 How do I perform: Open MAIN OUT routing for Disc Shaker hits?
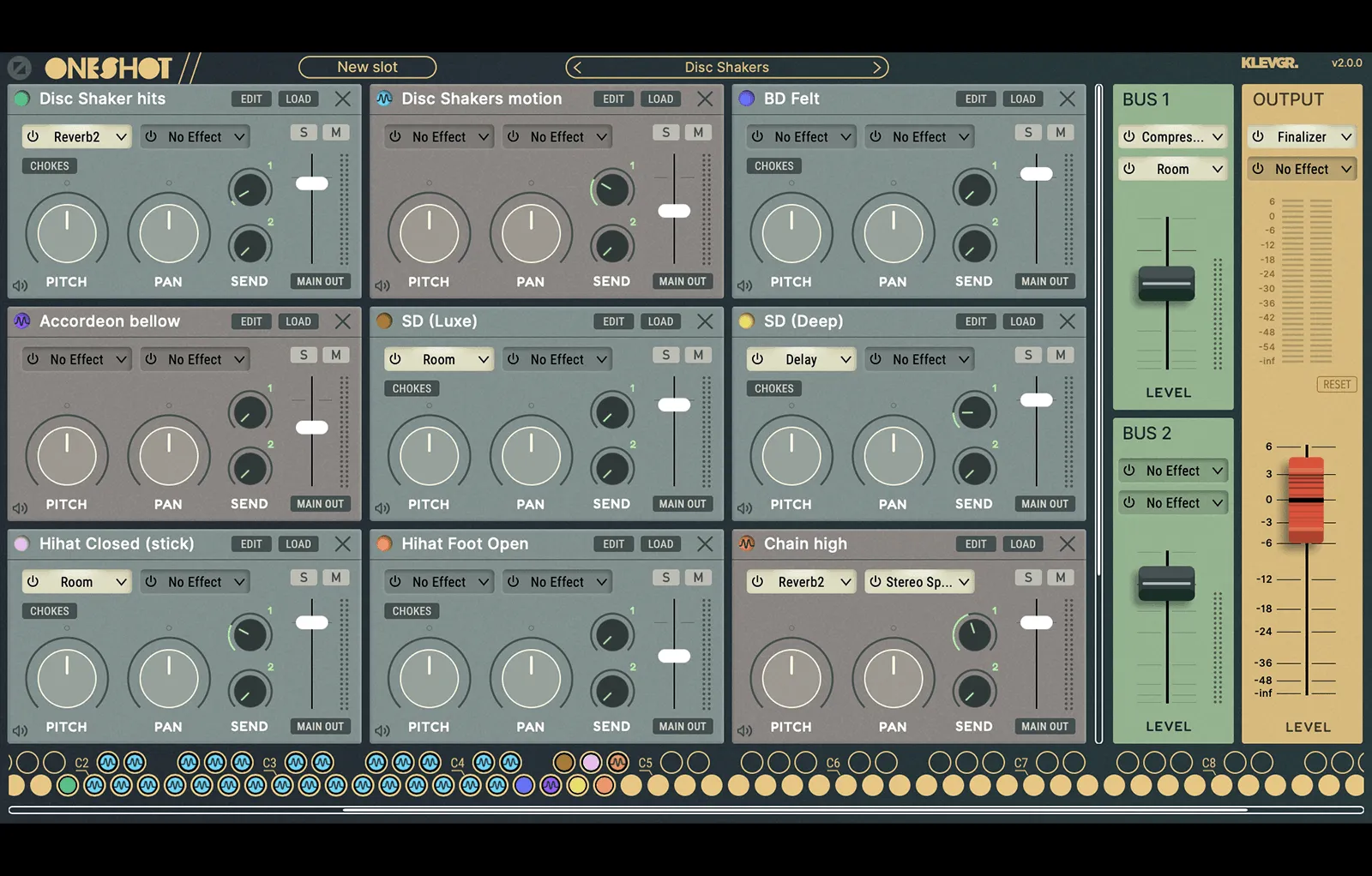321,281
